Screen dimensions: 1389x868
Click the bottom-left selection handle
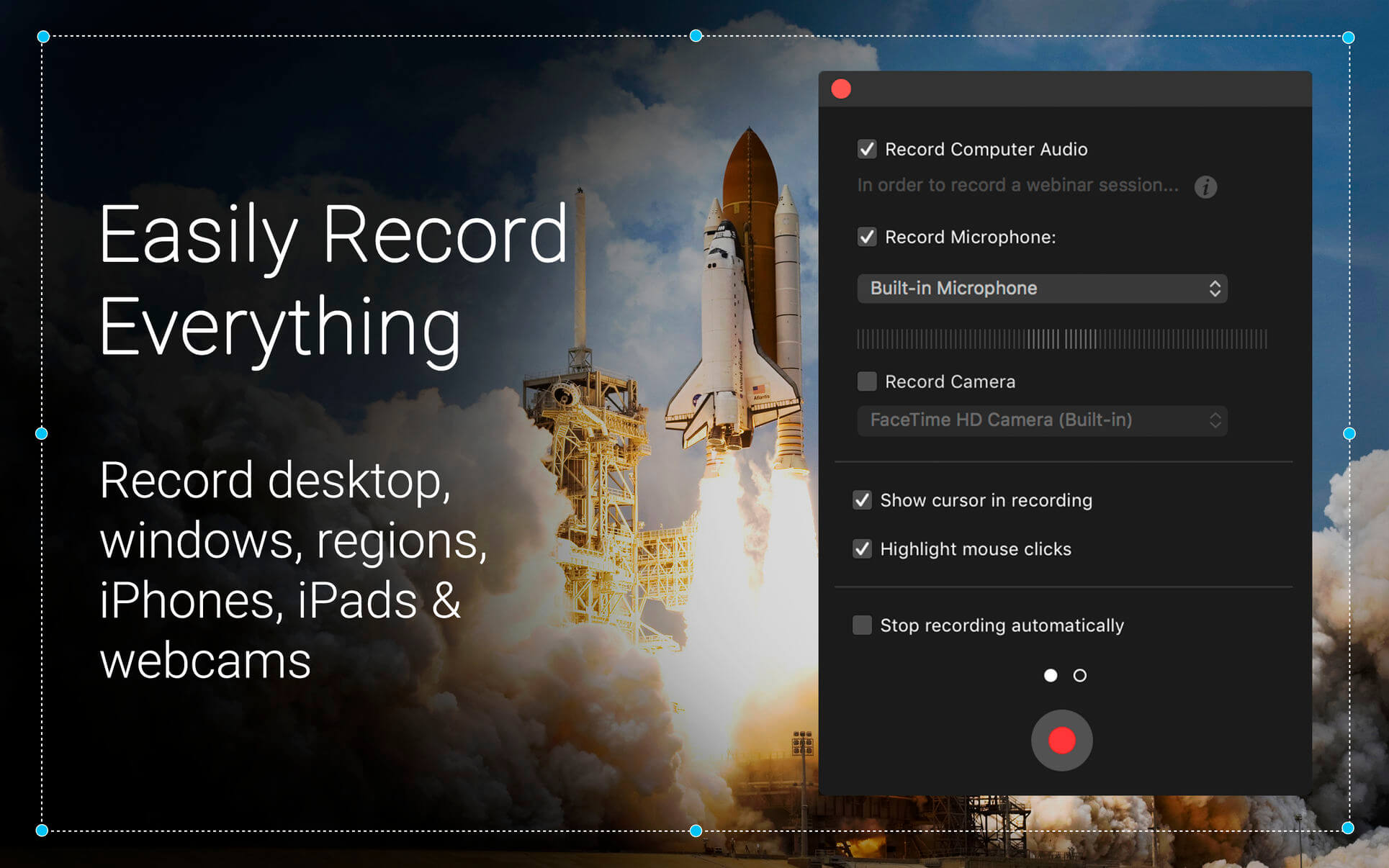coord(42,831)
